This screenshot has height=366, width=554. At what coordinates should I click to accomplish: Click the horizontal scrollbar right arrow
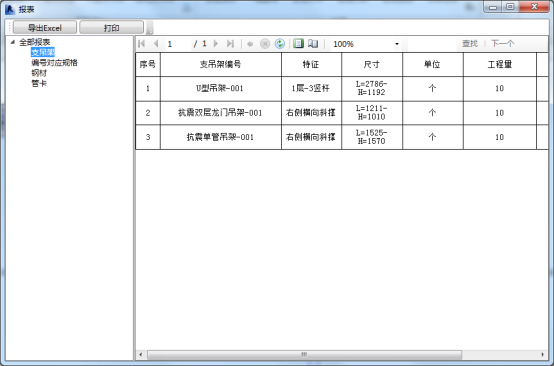(x=543, y=354)
